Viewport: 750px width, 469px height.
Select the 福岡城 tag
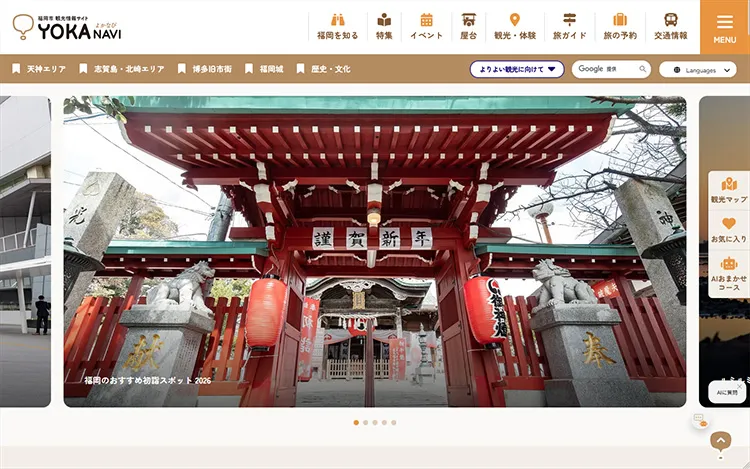[265, 69]
